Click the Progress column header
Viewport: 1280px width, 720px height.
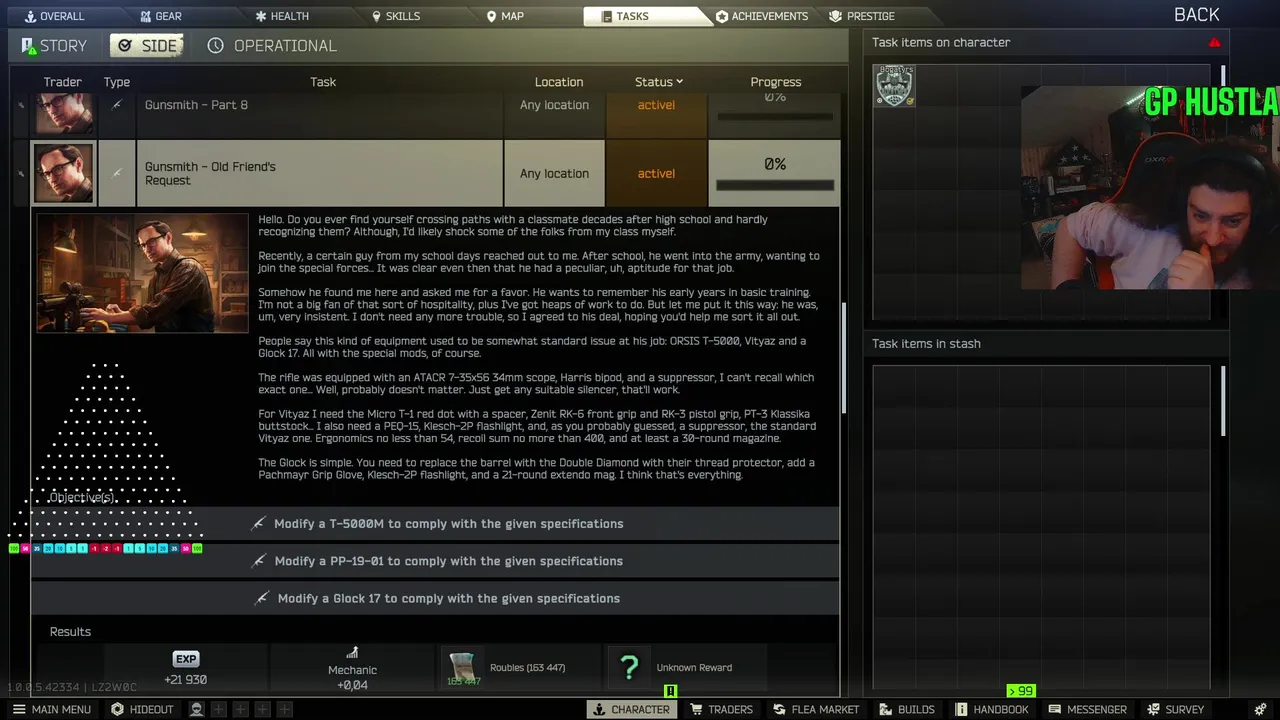(x=776, y=82)
